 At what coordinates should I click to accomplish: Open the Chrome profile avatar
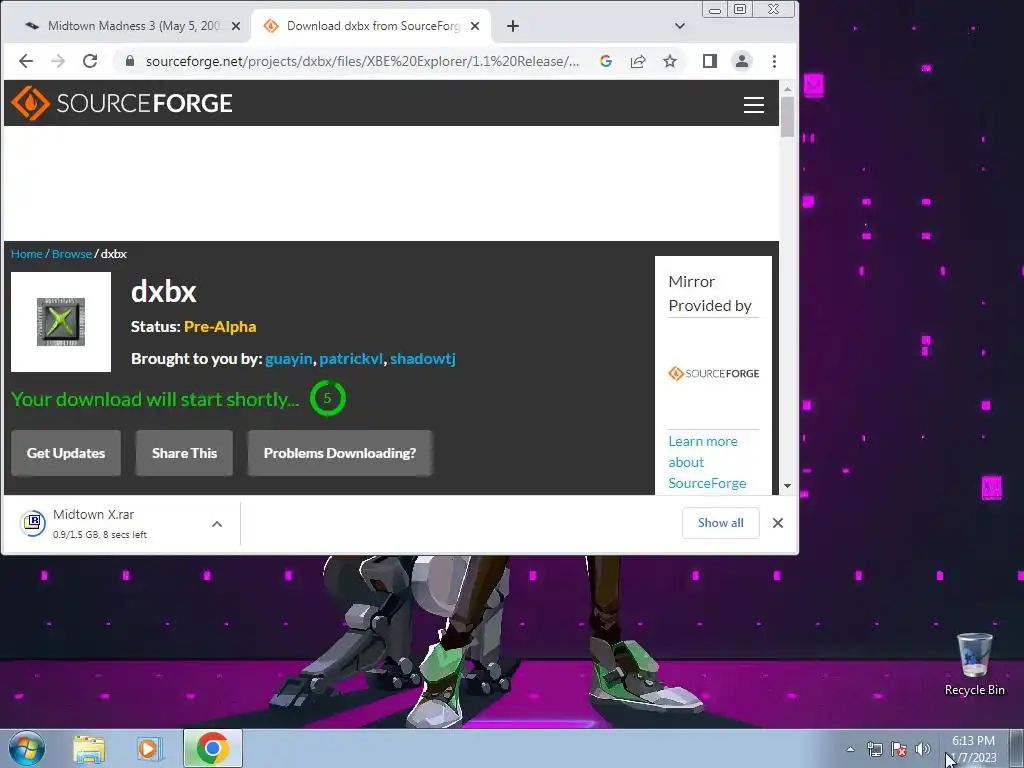point(742,61)
